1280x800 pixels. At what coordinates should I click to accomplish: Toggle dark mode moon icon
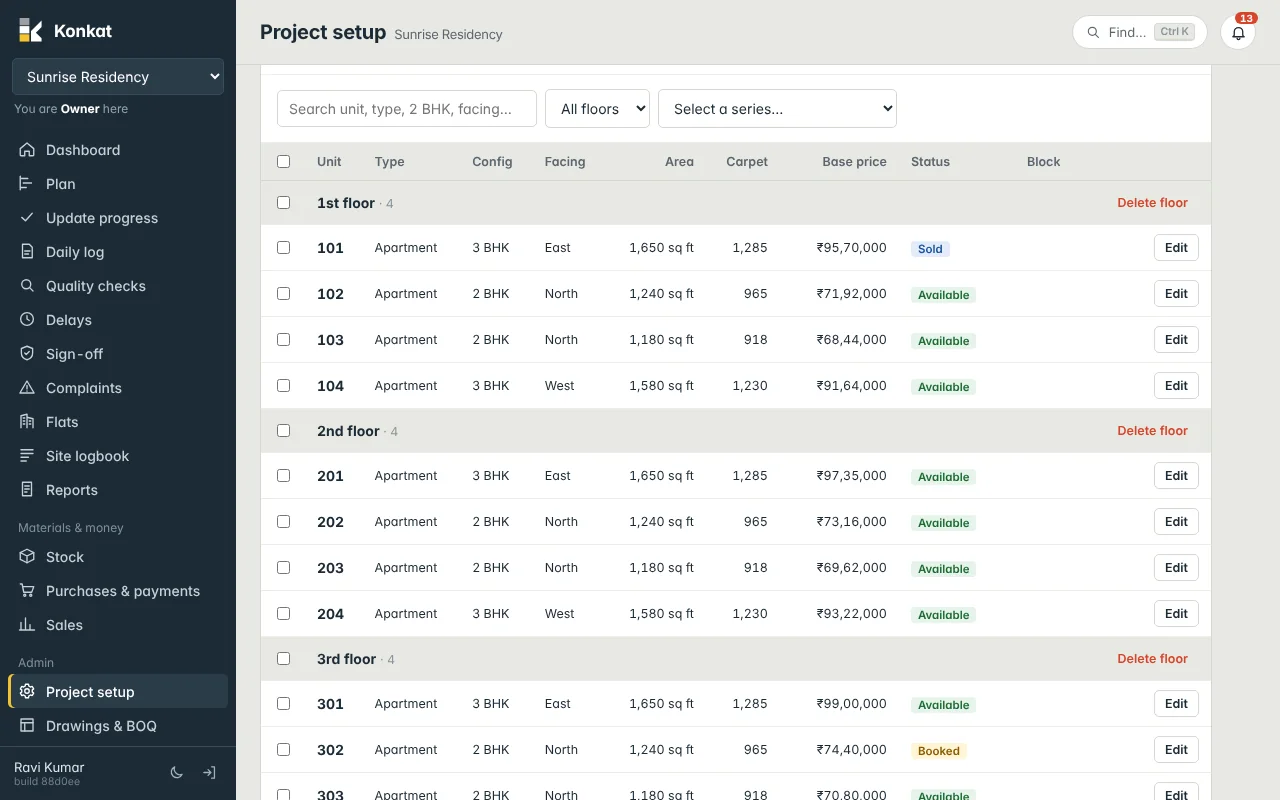click(177, 772)
